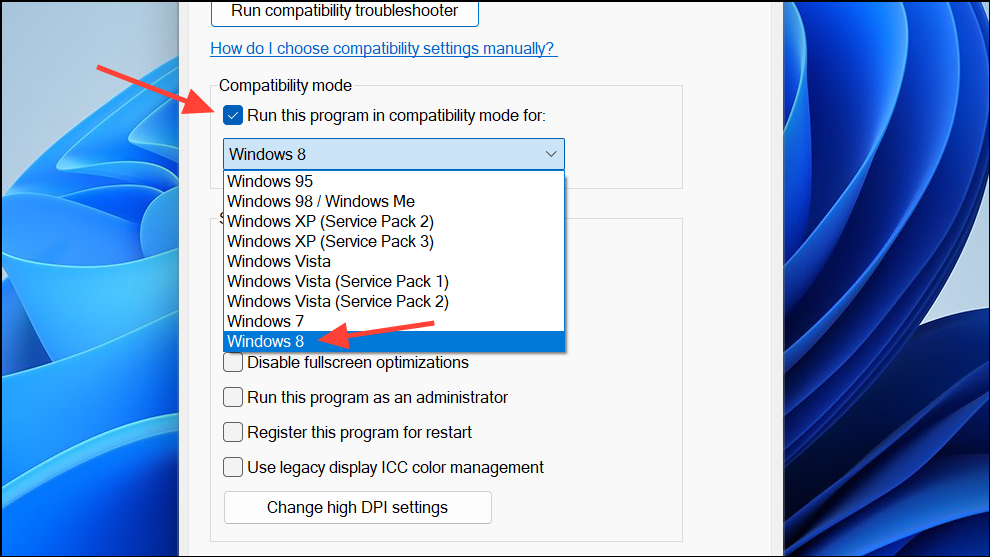Pick Windows XP (Service Pack 3)

tap(330, 241)
